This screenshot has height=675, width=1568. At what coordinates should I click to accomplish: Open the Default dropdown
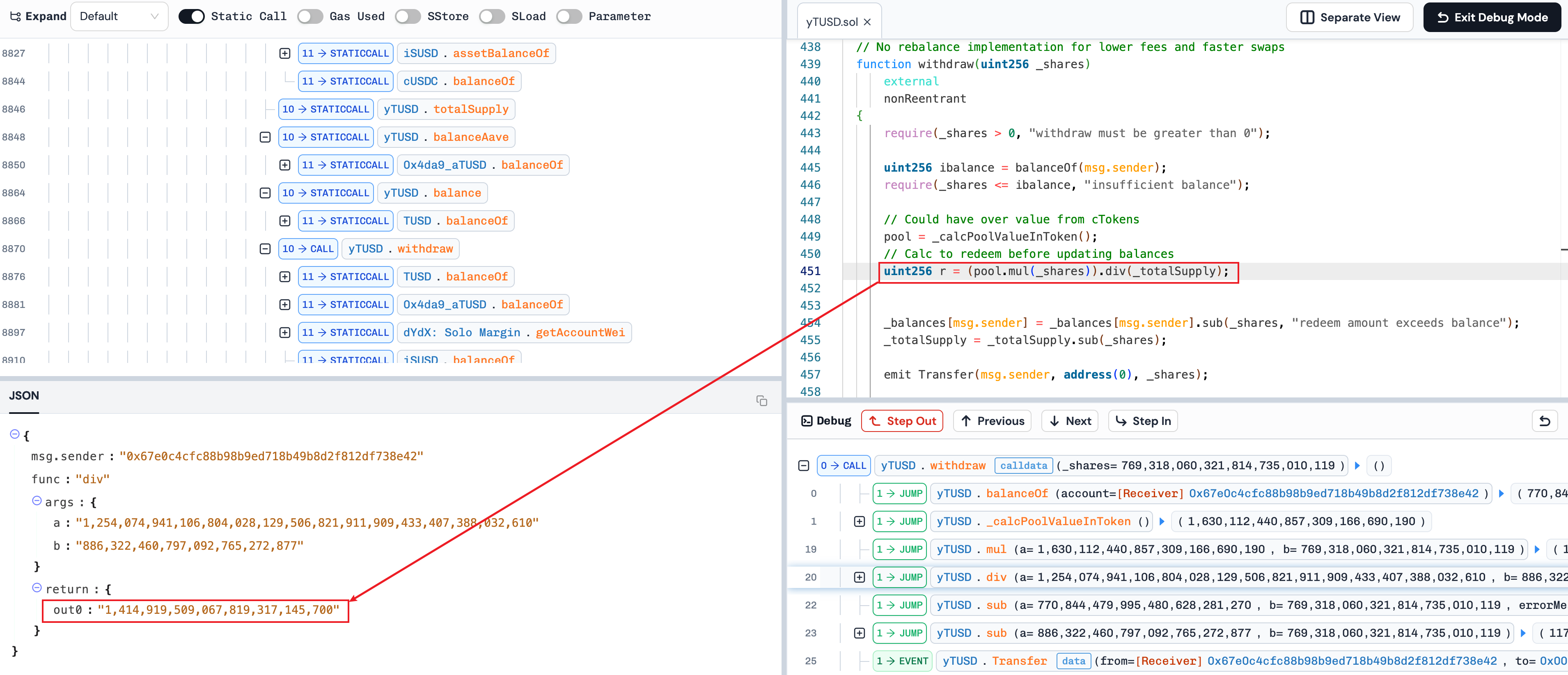(x=119, y=16)
